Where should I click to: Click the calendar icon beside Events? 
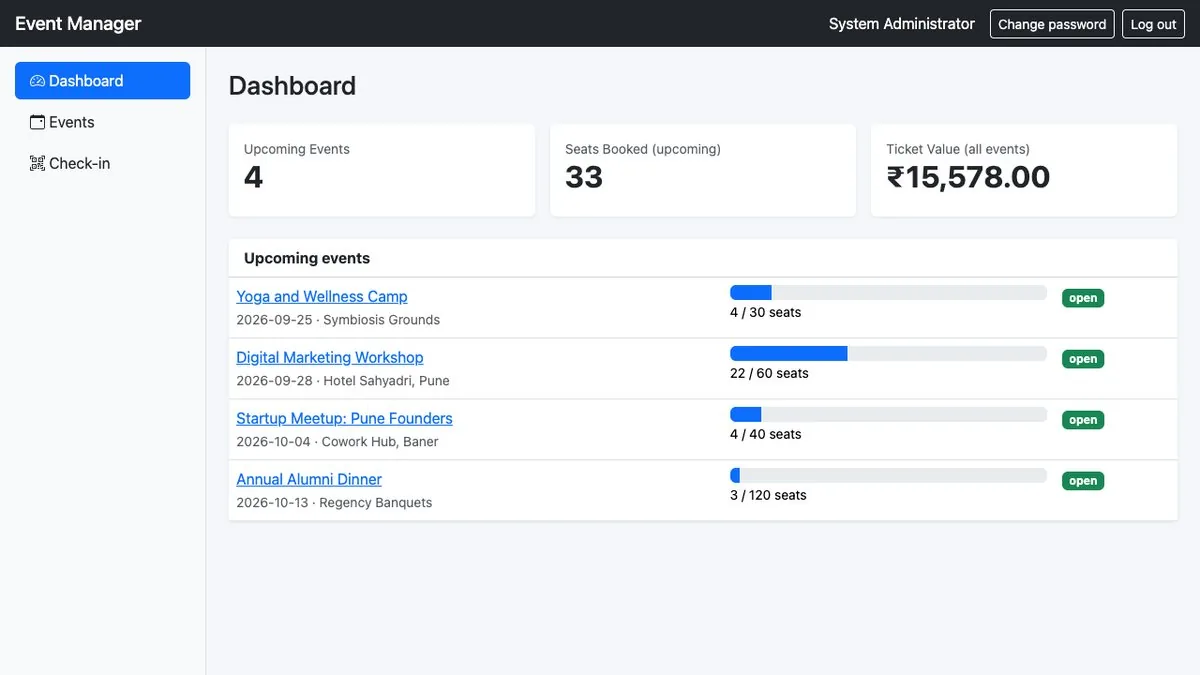pyautogui.click(x=37, y=122)
